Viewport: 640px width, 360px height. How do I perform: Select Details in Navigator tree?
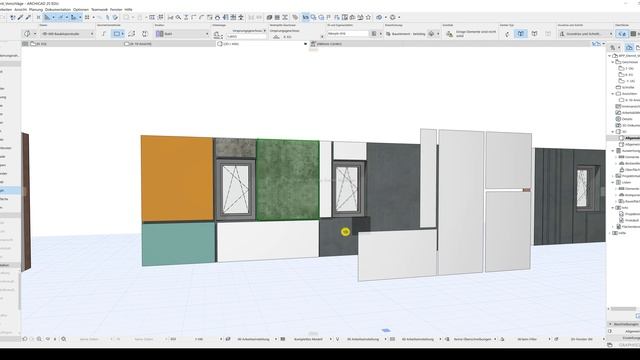click(624, 119)
